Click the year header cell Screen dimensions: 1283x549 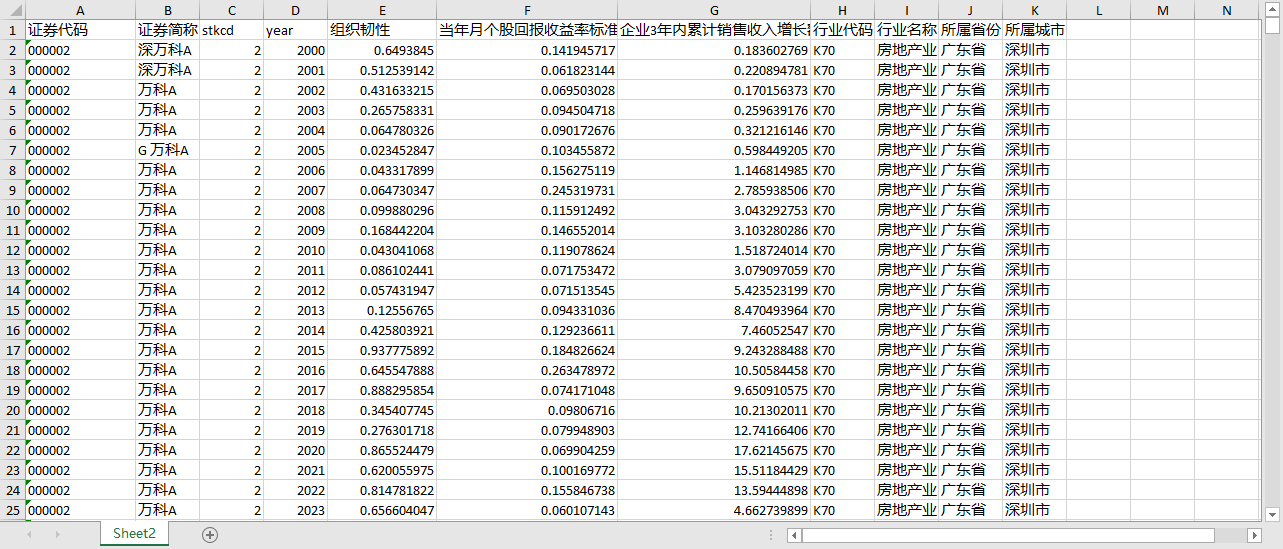(295, 30)
